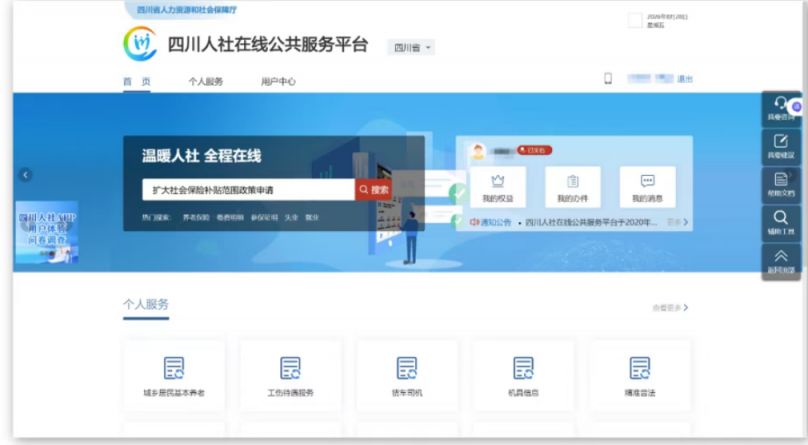Click the banner previous-slide arrow
This screenshot has height=445, width=808.
[25, 175]
